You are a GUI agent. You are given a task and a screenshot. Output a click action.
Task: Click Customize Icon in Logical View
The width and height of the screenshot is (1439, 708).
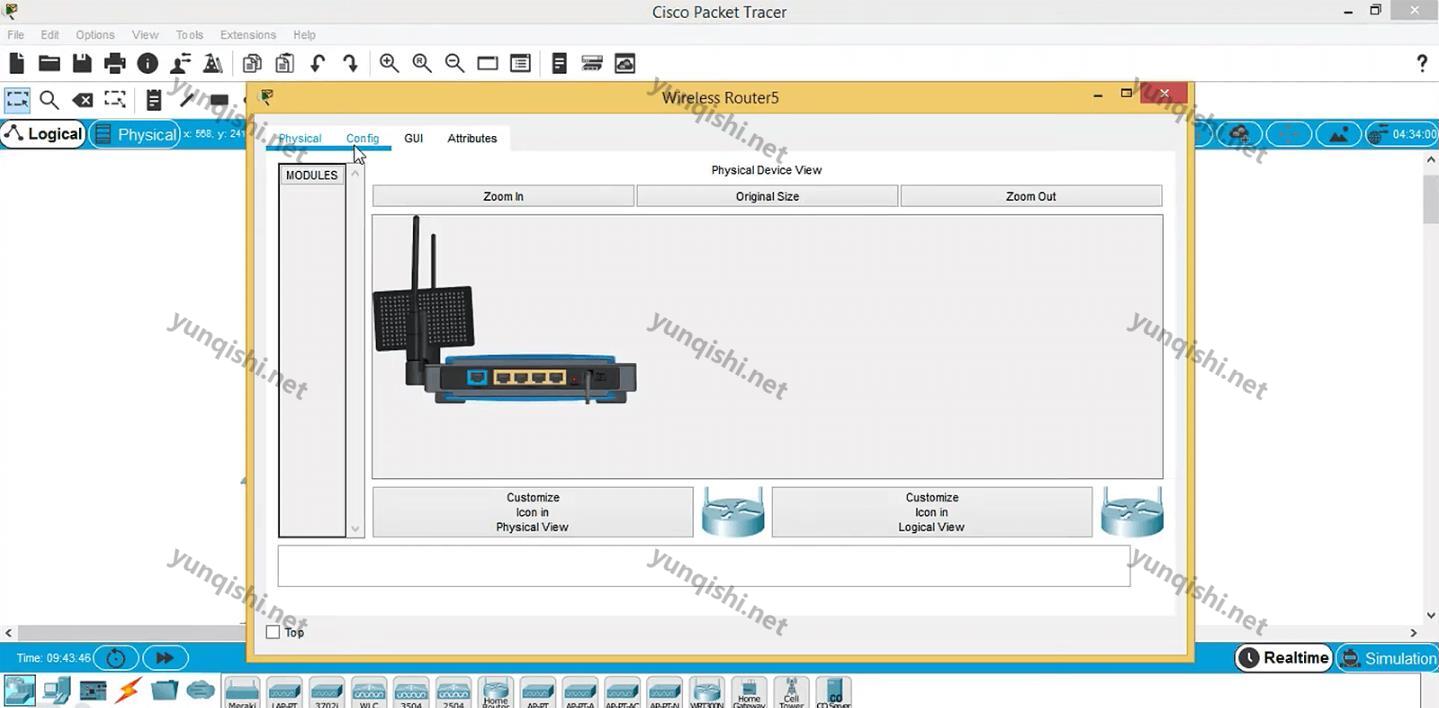pyautogui.click(x=931, y=512)
